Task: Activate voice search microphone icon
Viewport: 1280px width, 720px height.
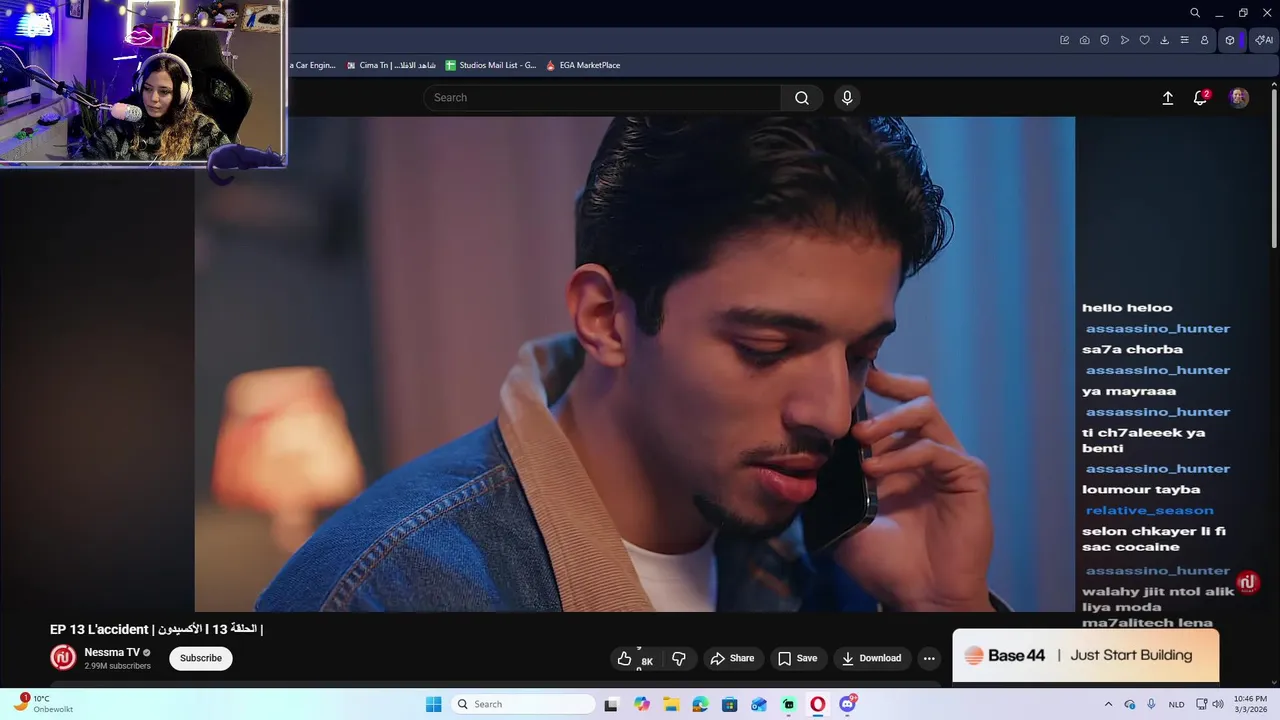Action: click(847, 97)
